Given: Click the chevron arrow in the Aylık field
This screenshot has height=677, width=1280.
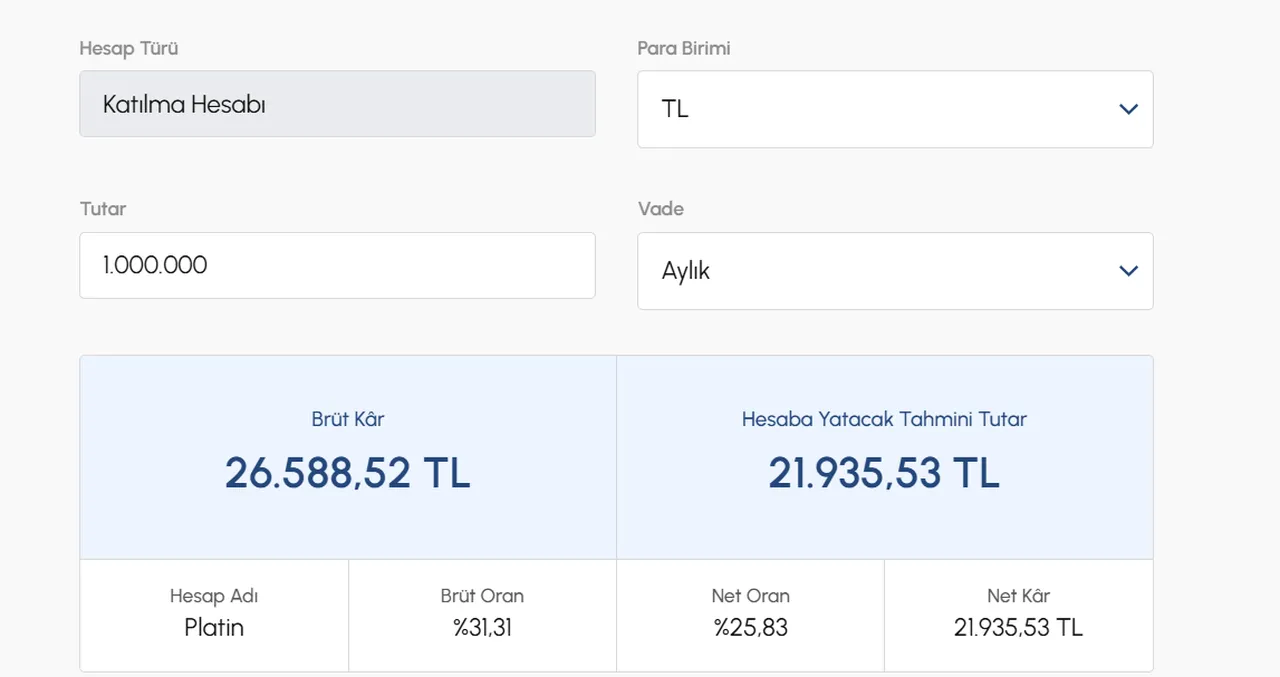Looking at the screenshot, I should (x=1128, y=271).
